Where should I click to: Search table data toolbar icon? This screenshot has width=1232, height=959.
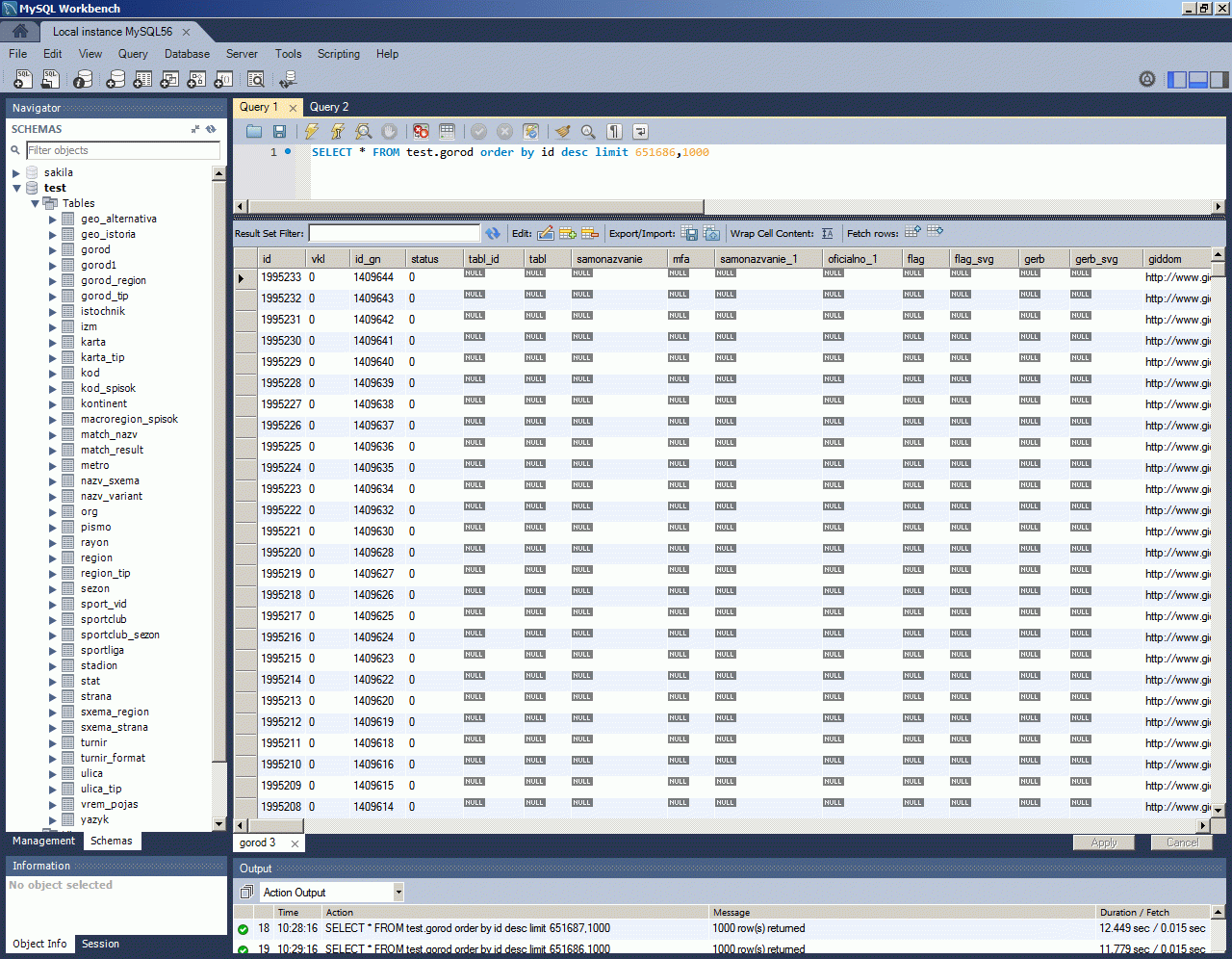coord(256,79)
